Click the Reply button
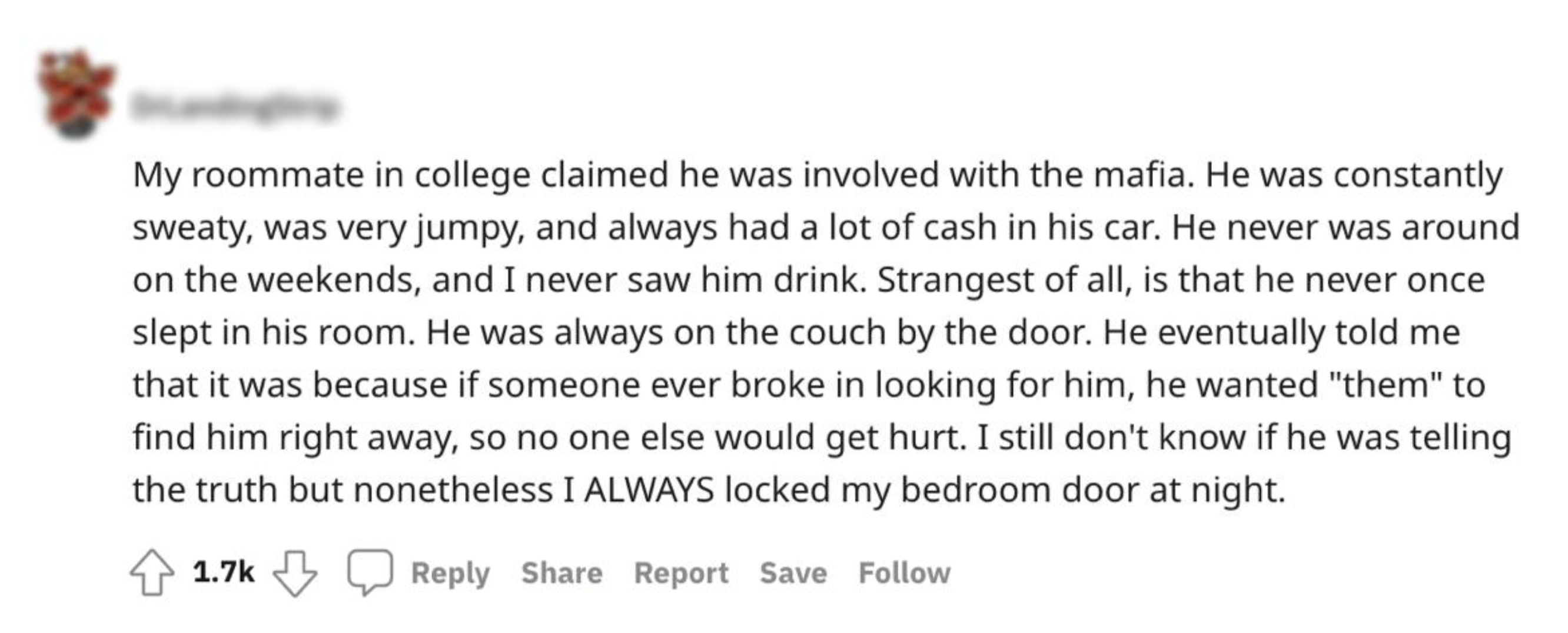The height and width of the screenshot is (633, 1568). 450,573
